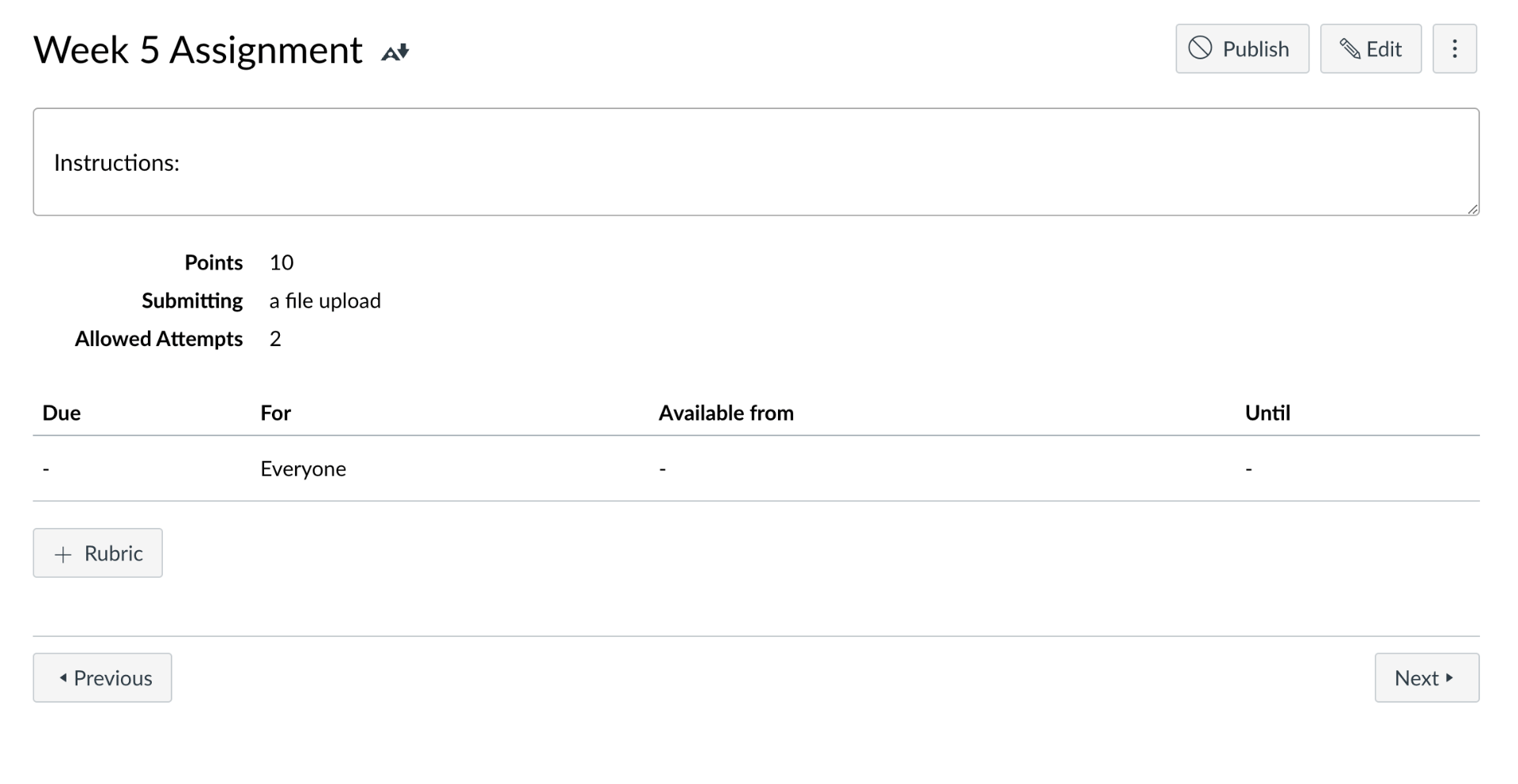
Task: Click the circle-slash icon on Publish
Action: point(1200,48)
